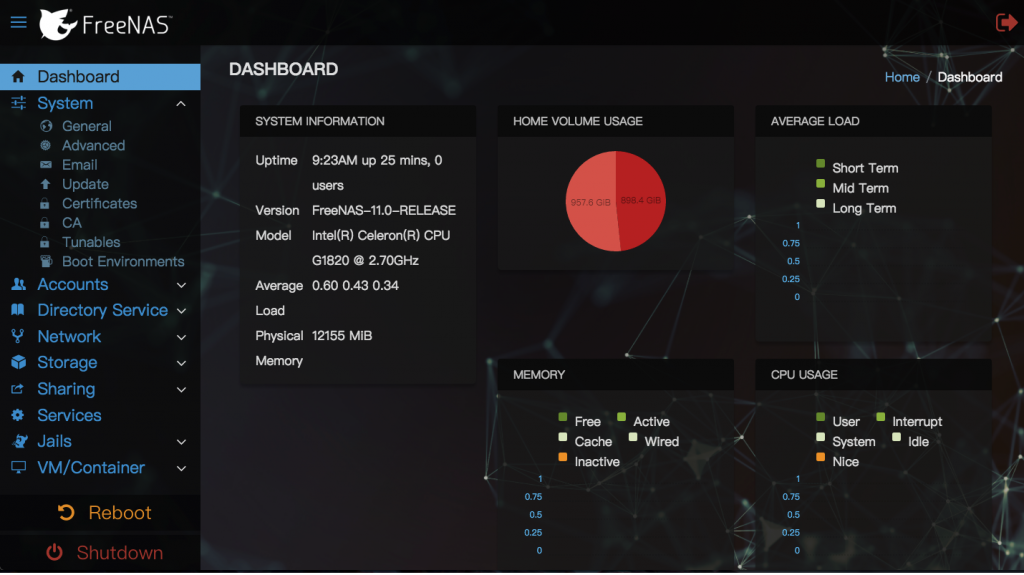Image resolution: width=1024 pixels, height=575 pixels.
Task: Click the lock icon beside Tunables
Action: [44, 242]
